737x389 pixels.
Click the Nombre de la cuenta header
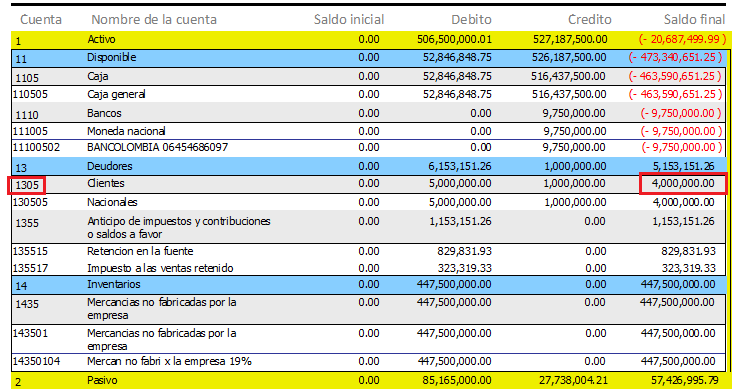154,20
